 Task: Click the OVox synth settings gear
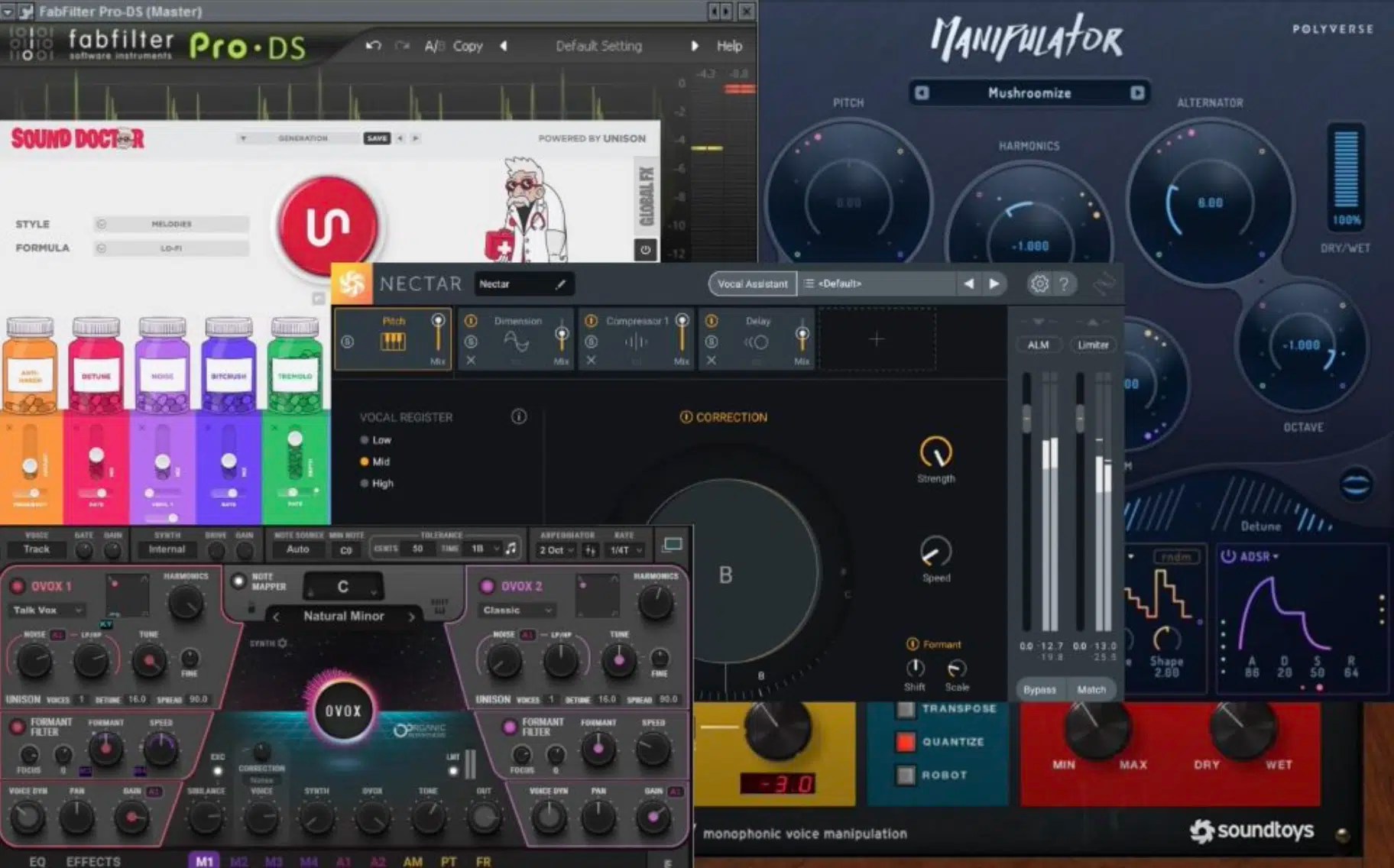click(283, 643)
